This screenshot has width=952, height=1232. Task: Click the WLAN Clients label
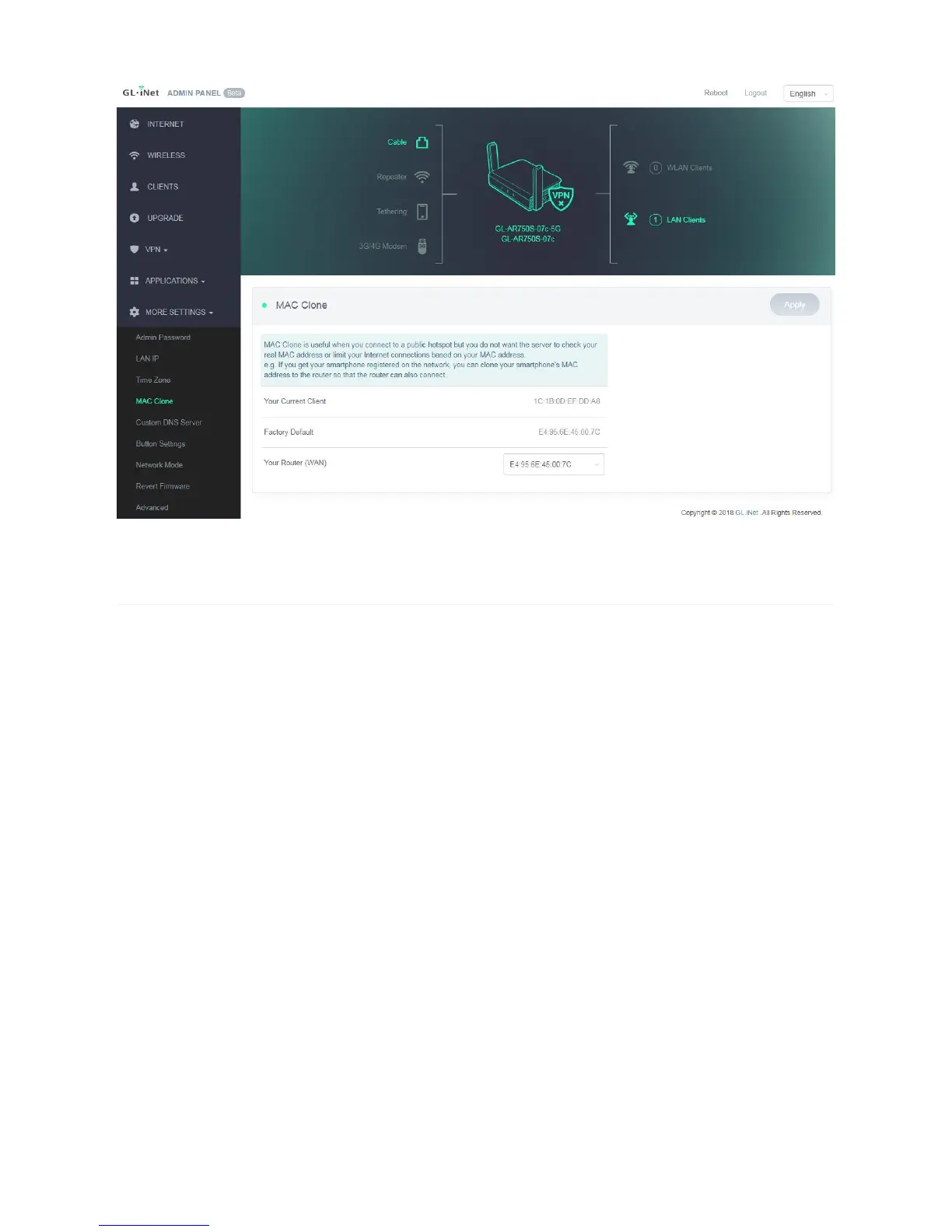pyautogui.click(x=689, y=168)
